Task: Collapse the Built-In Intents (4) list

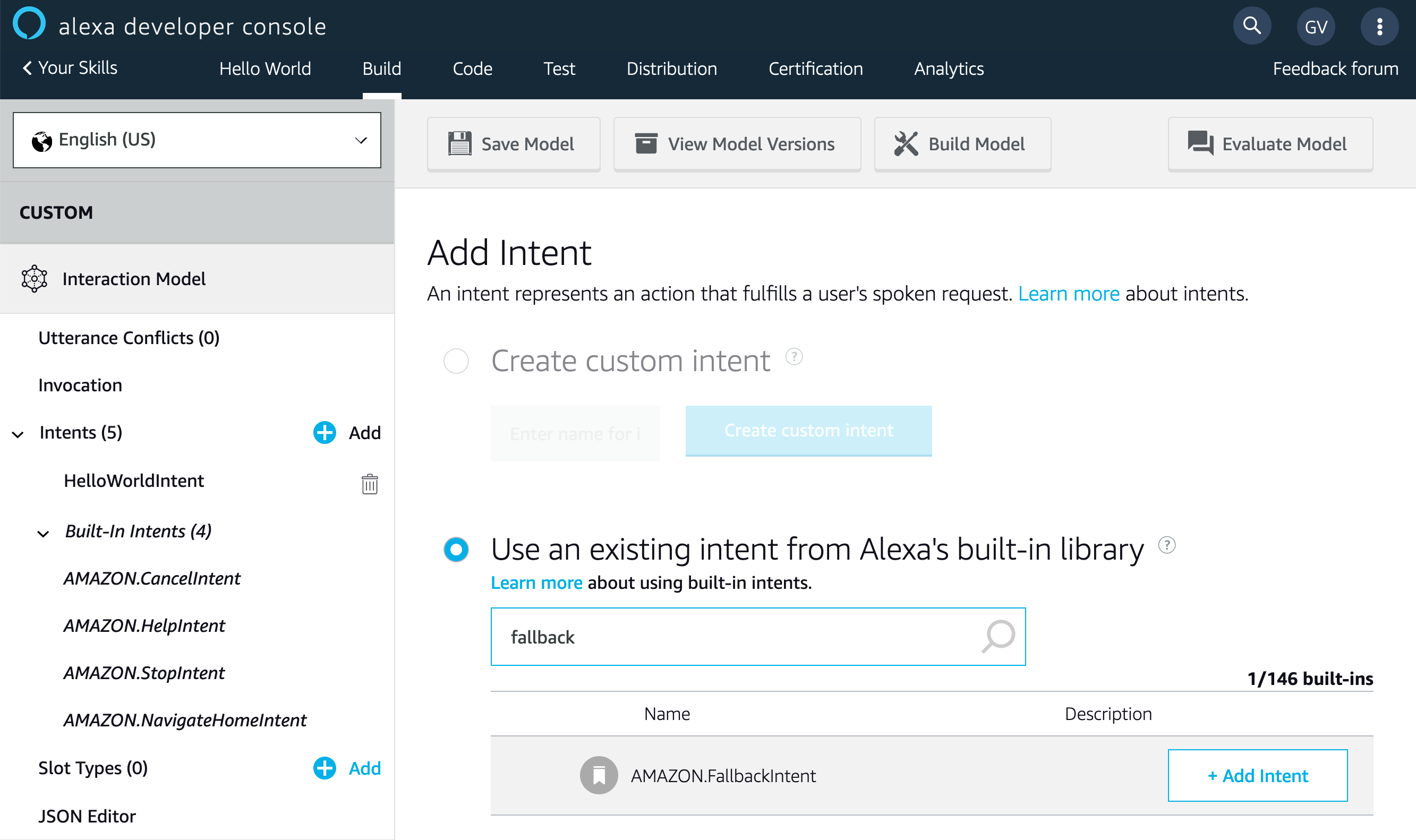Action: coord(43,533)
